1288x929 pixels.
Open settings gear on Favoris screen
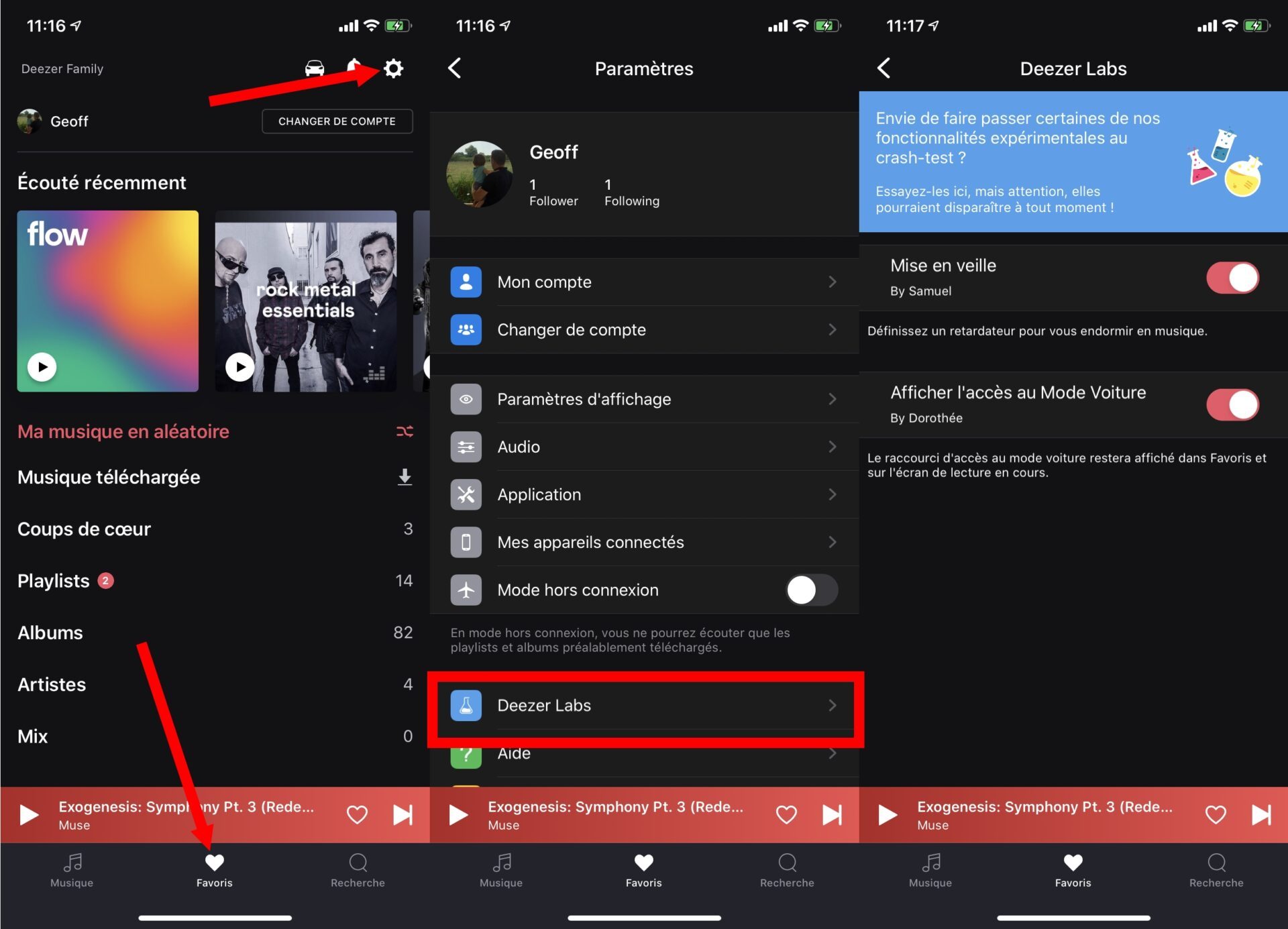point(394,68)
